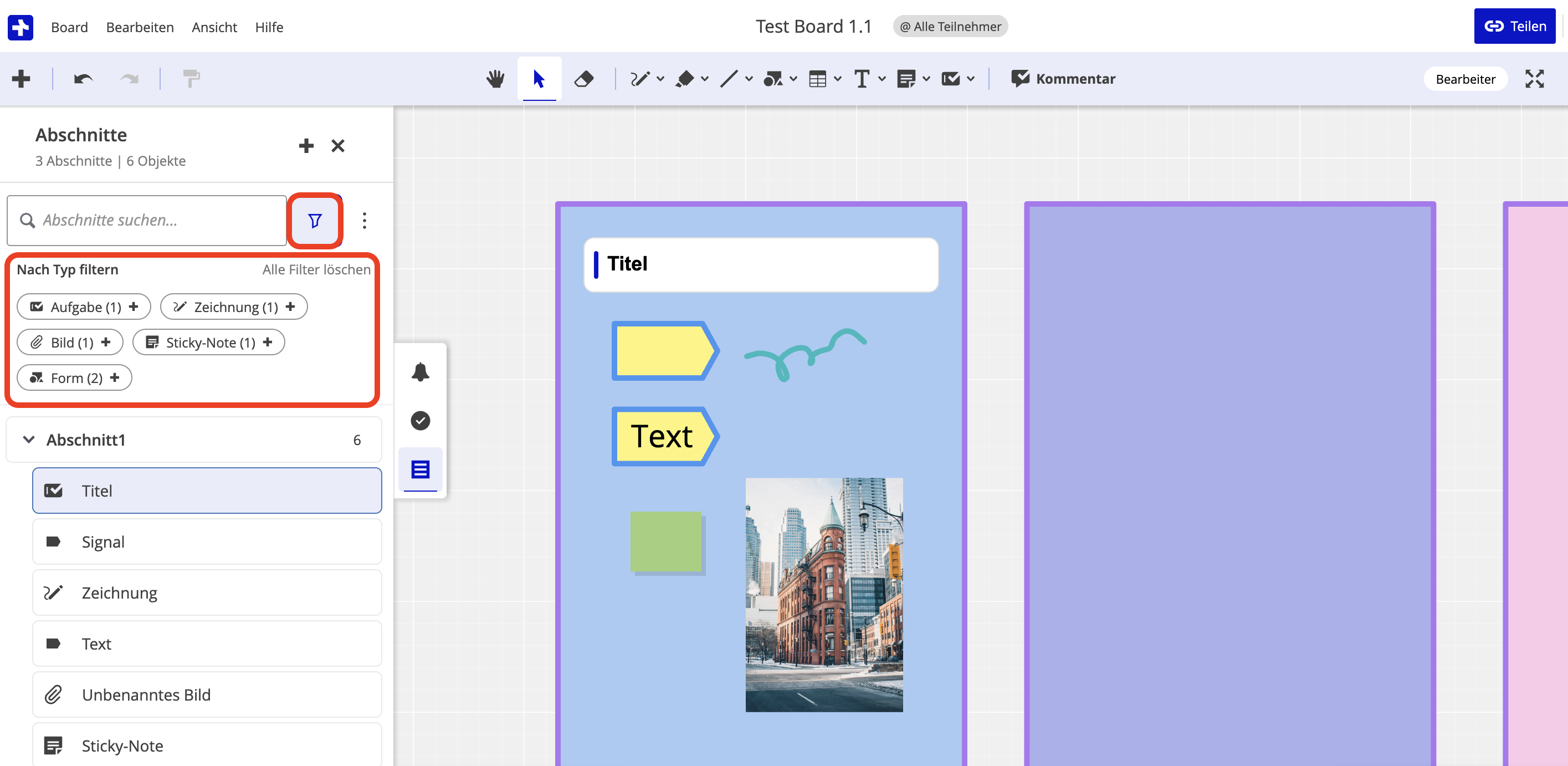This screenshot has width=1568, height=766.
Task: Open highlighter tool dropdown arrow
Action: pyautogui.click(x=705, y=79)
